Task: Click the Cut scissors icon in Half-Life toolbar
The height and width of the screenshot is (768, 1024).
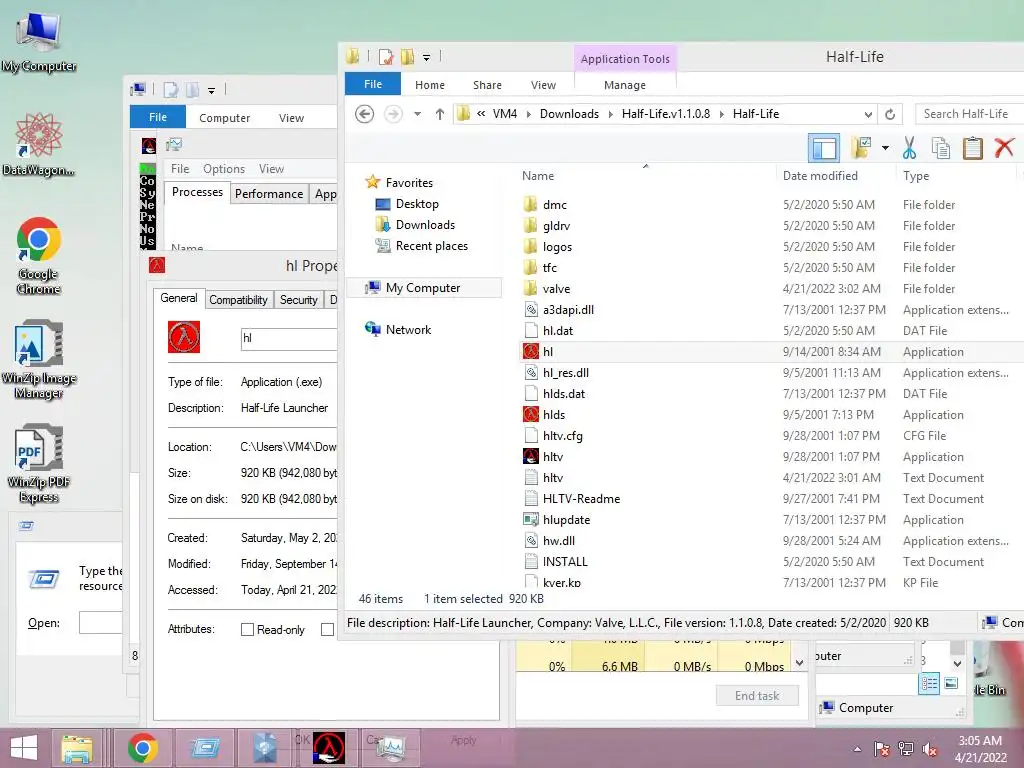Action: pyautogui.click(x=909, y=148)
